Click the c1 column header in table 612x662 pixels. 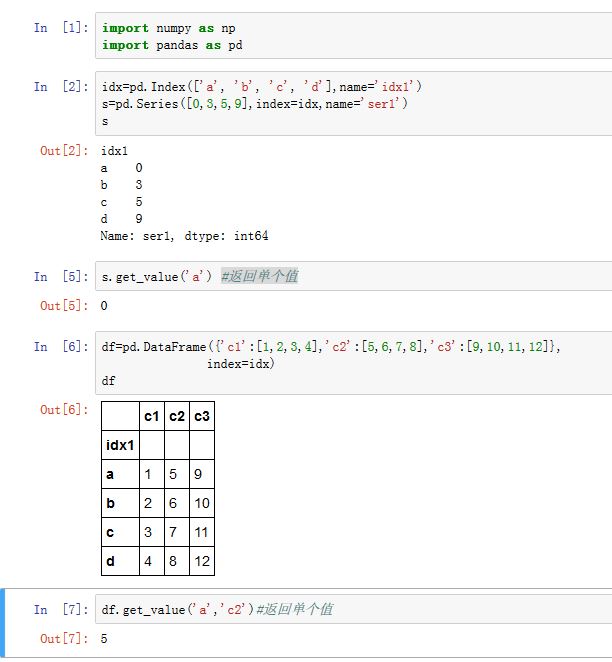pyautogui.click(x=152, y=416)
